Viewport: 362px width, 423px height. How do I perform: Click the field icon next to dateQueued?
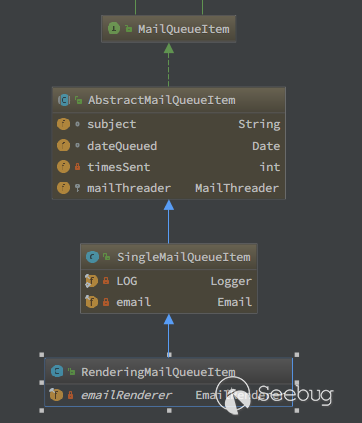63,145
